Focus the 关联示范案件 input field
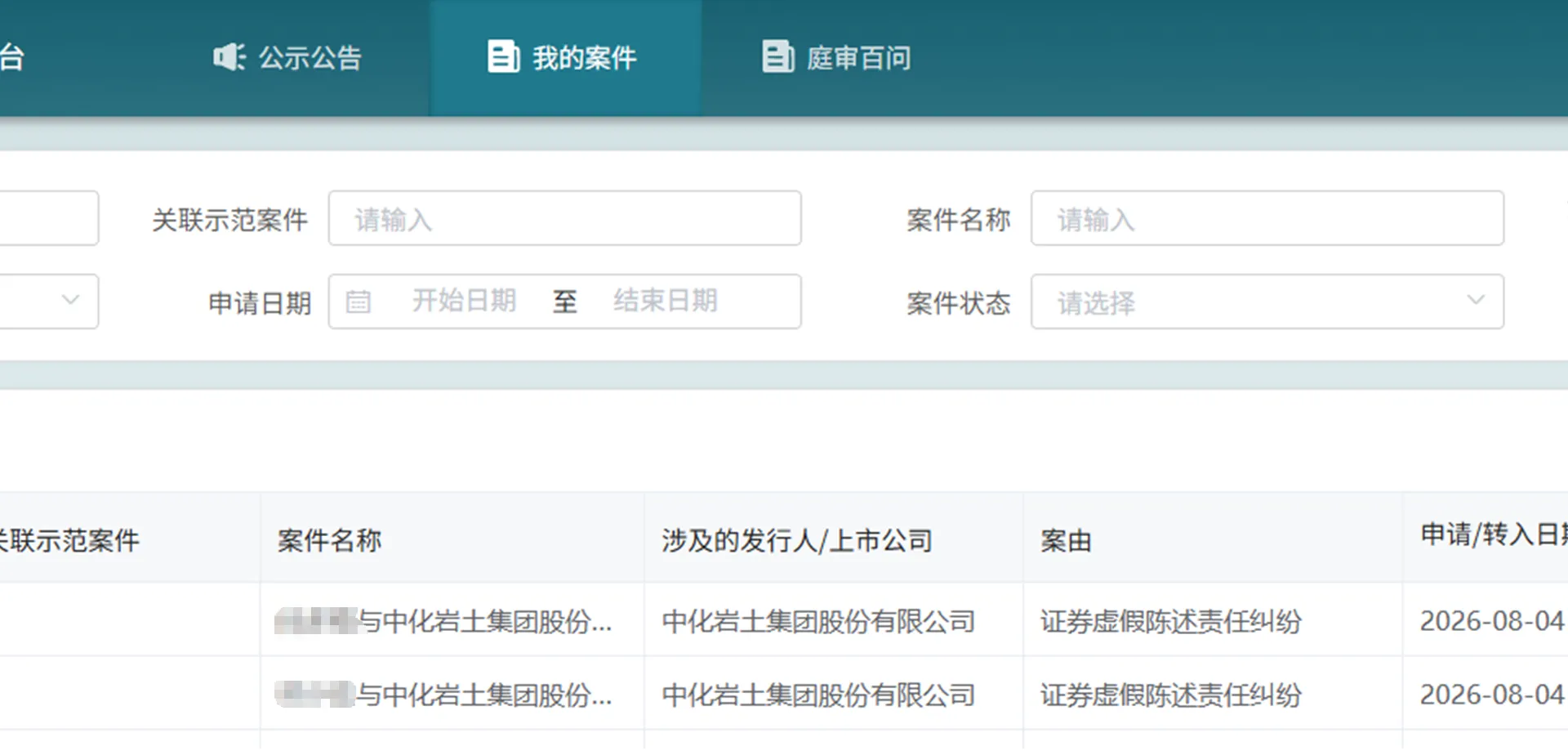 pos(564,218)
